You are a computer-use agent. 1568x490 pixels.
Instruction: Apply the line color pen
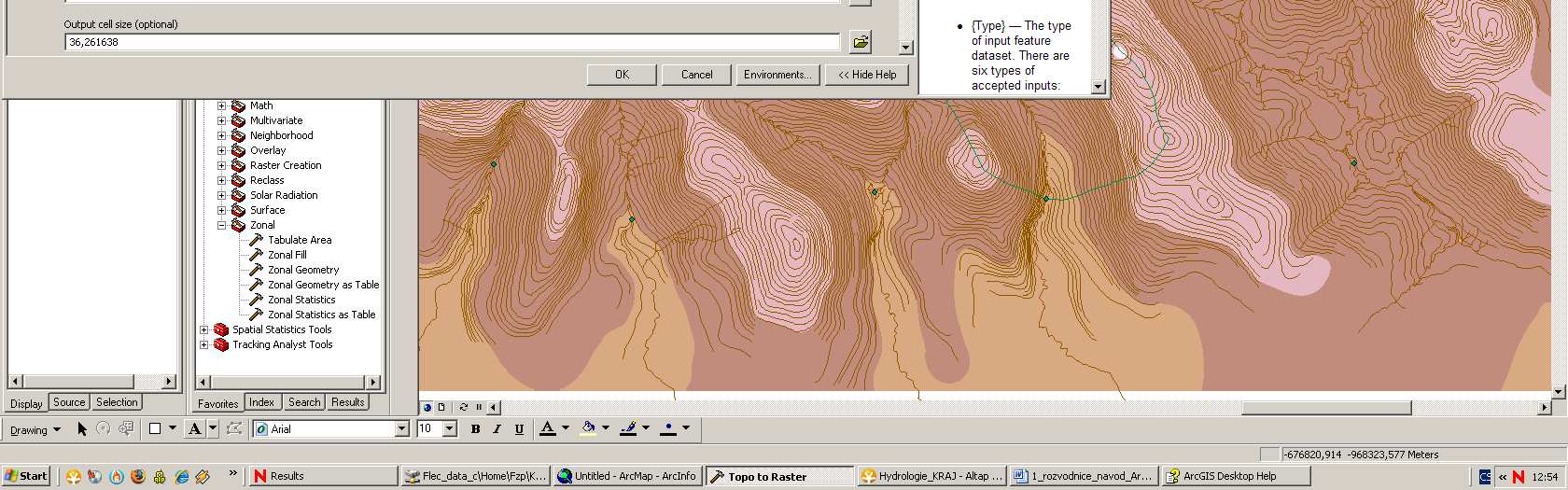628,428
